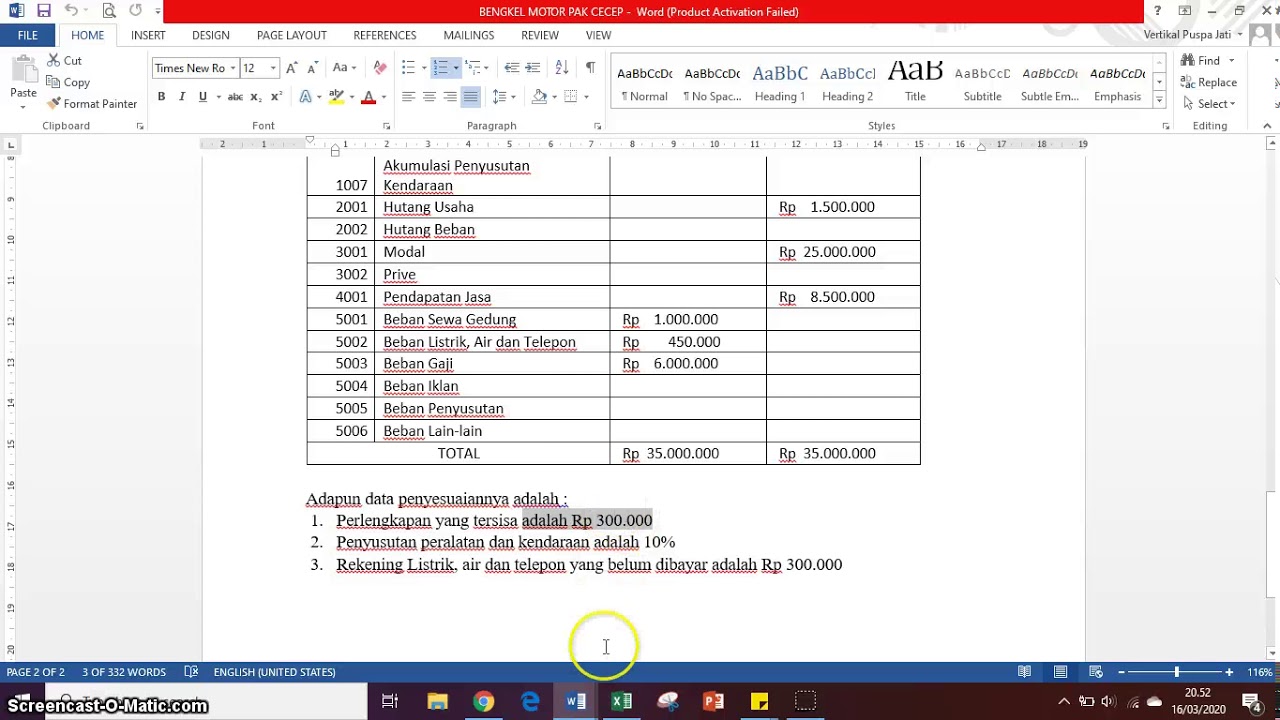Open the Select dropdown in Editing

[1209, 104]
